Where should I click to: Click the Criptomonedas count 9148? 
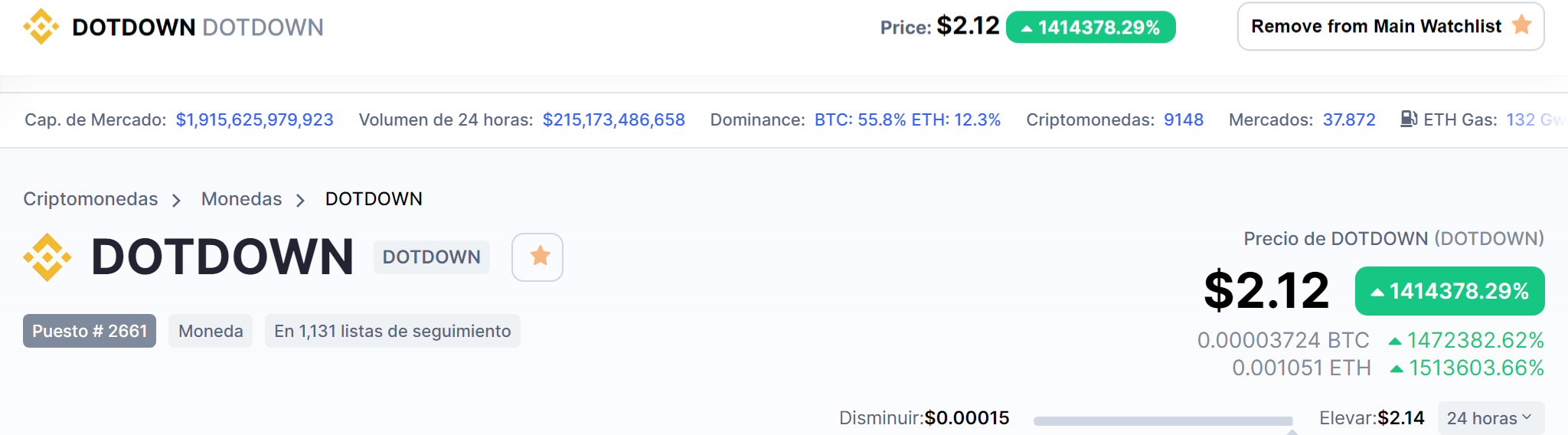(1183, 120)
